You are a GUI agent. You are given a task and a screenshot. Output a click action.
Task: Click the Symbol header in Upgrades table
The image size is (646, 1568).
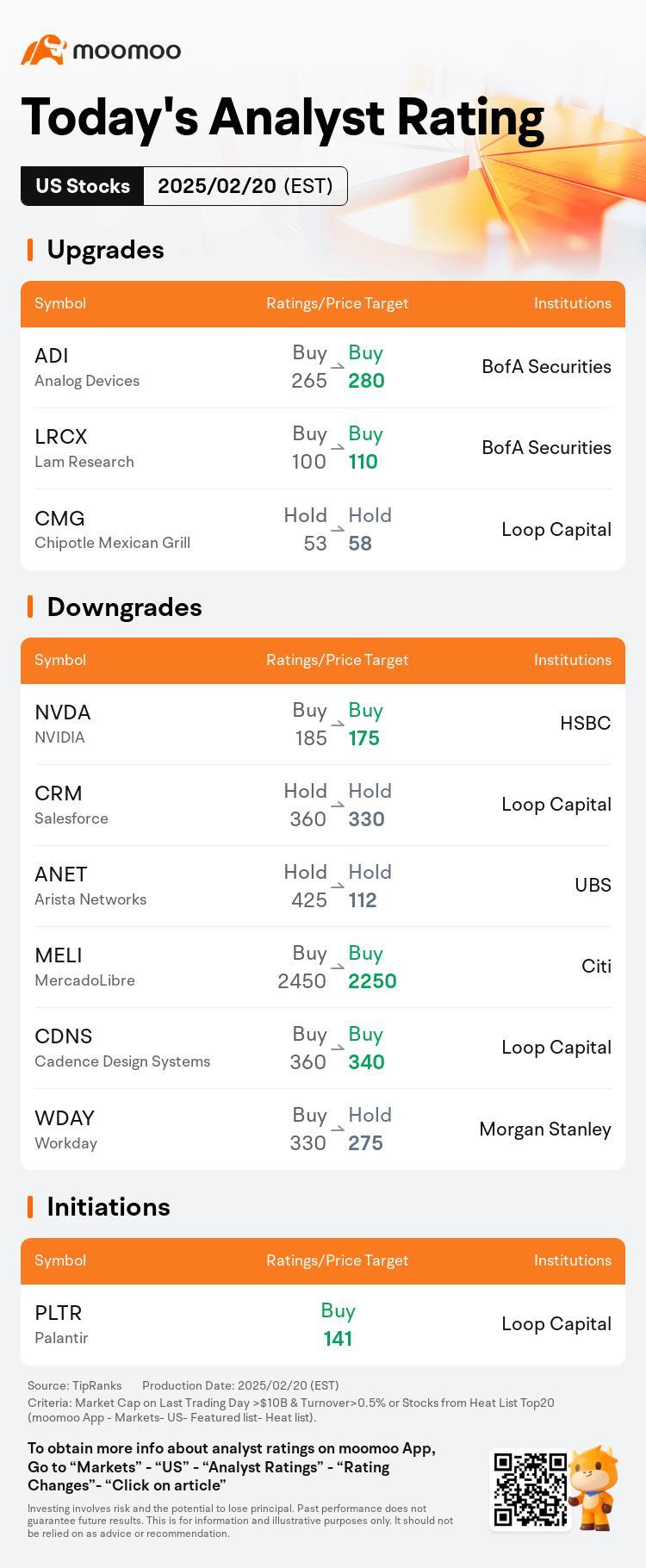pyautogui.click(x=60, y=303)
